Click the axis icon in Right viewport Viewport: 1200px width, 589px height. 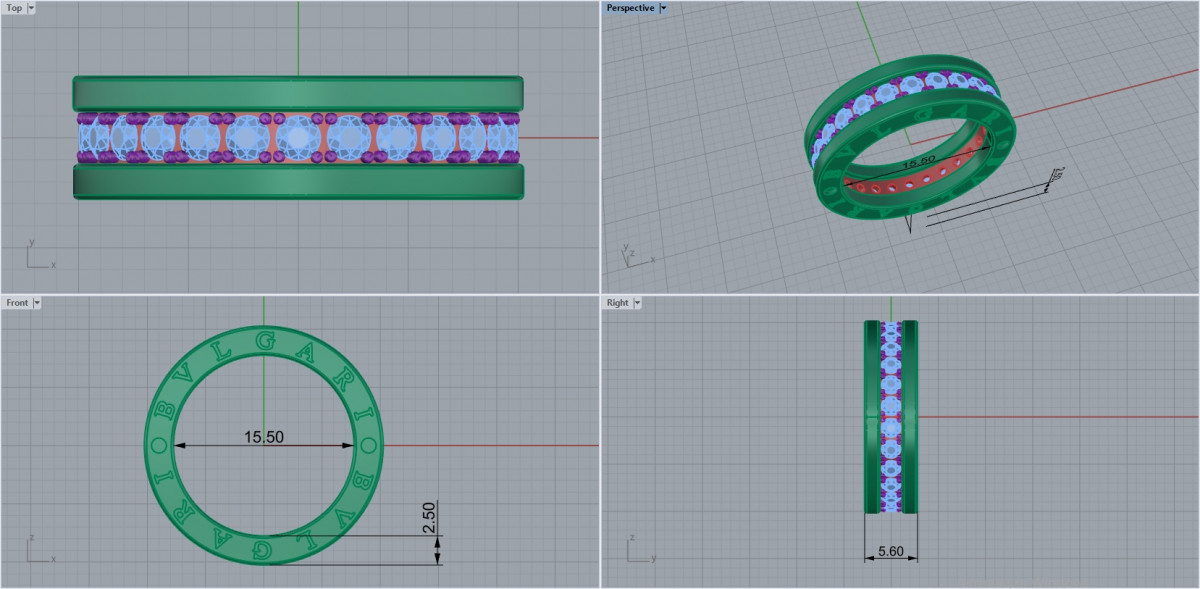640,549
